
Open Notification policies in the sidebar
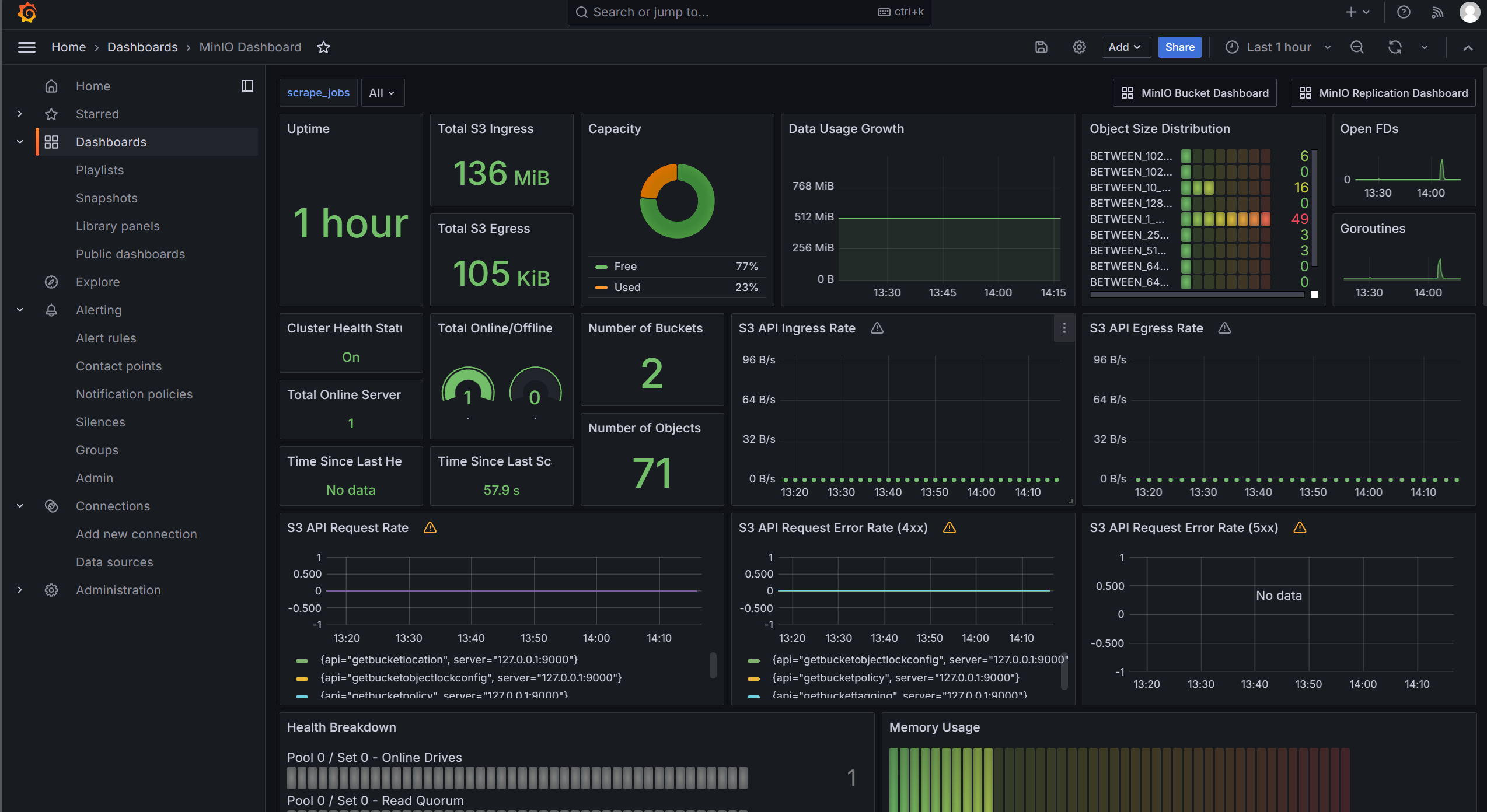134,394
